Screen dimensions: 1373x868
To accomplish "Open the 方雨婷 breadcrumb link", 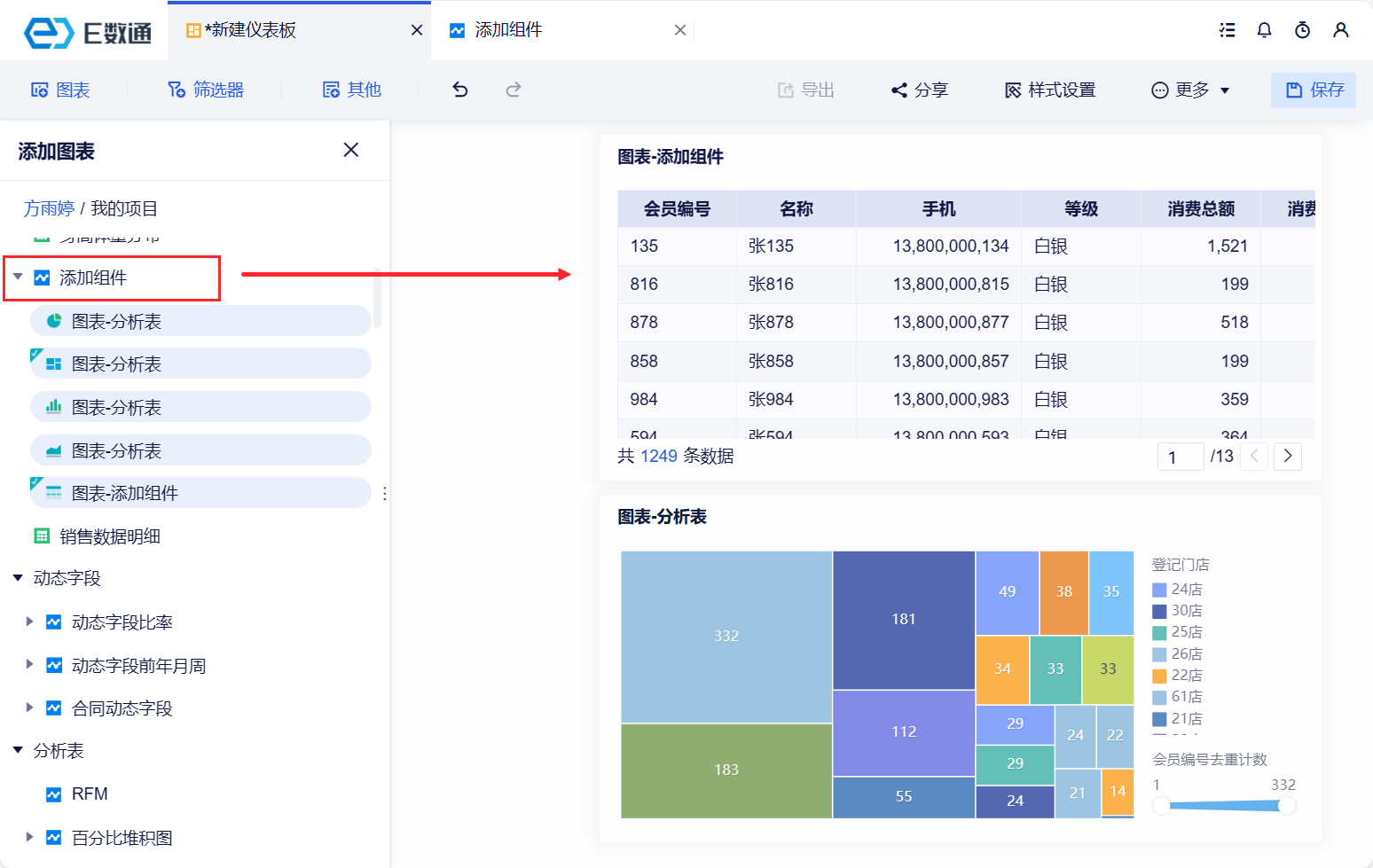I will click(x=49, y=208).
